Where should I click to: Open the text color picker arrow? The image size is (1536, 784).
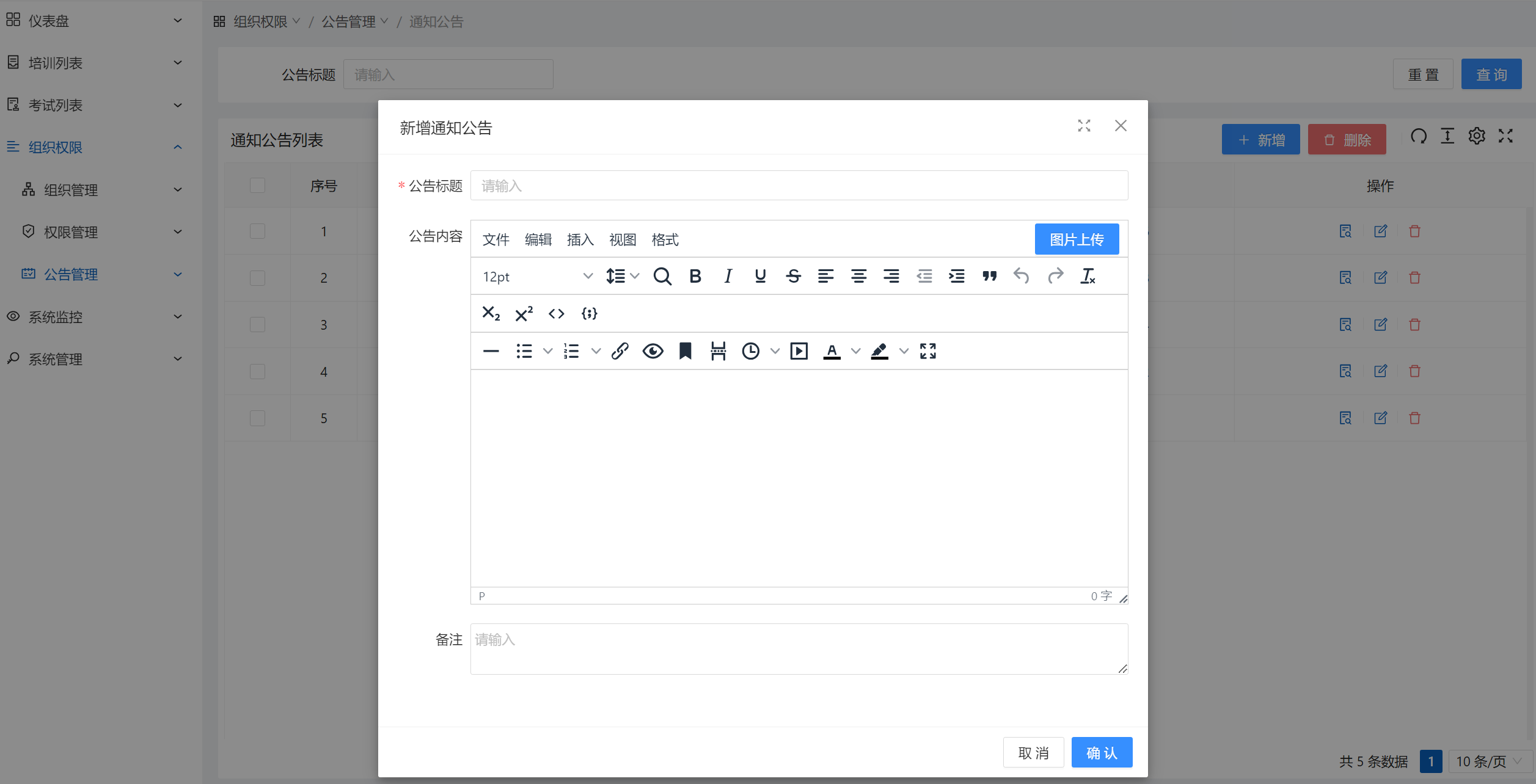pos(856,351)
